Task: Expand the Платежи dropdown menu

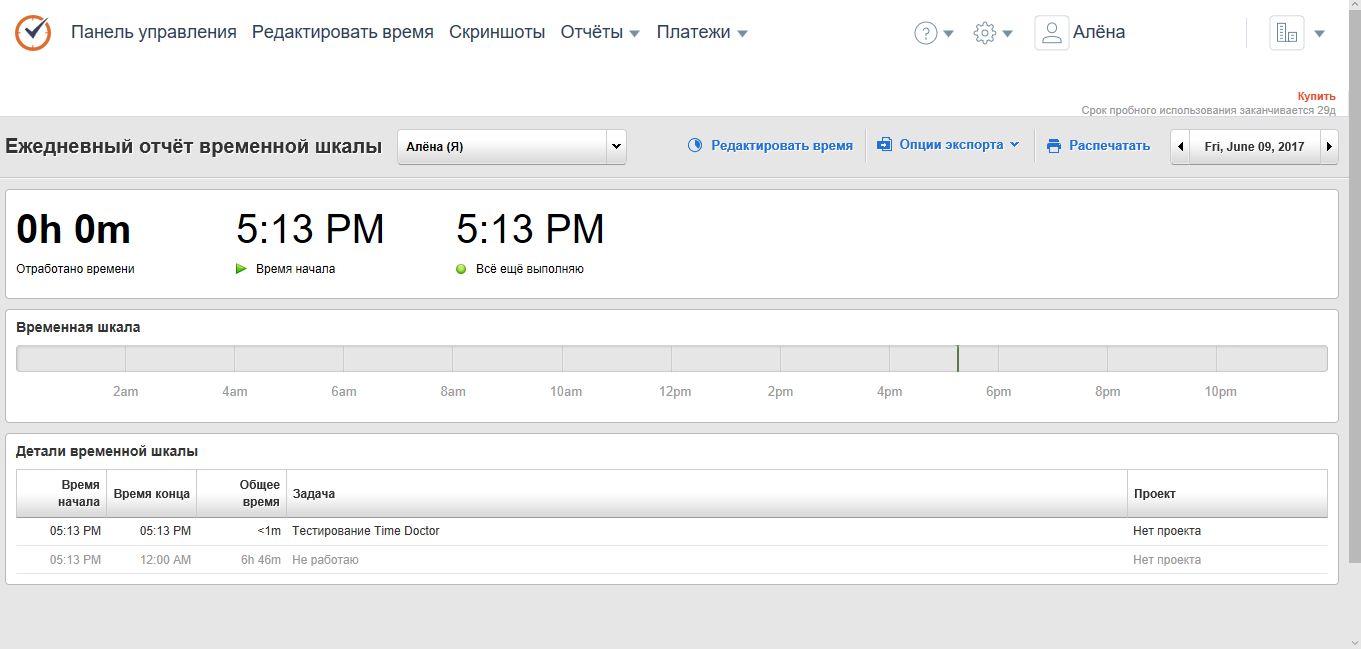Action: coord(701,31)
